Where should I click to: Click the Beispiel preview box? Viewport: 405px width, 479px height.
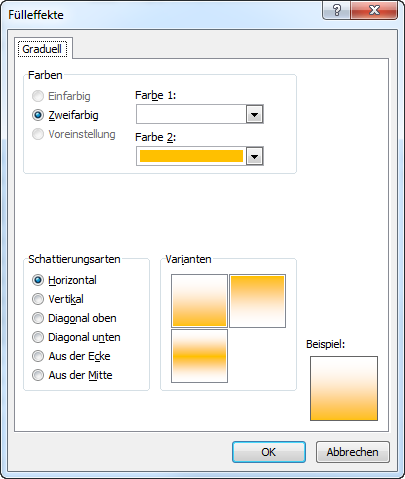[344, 388]
